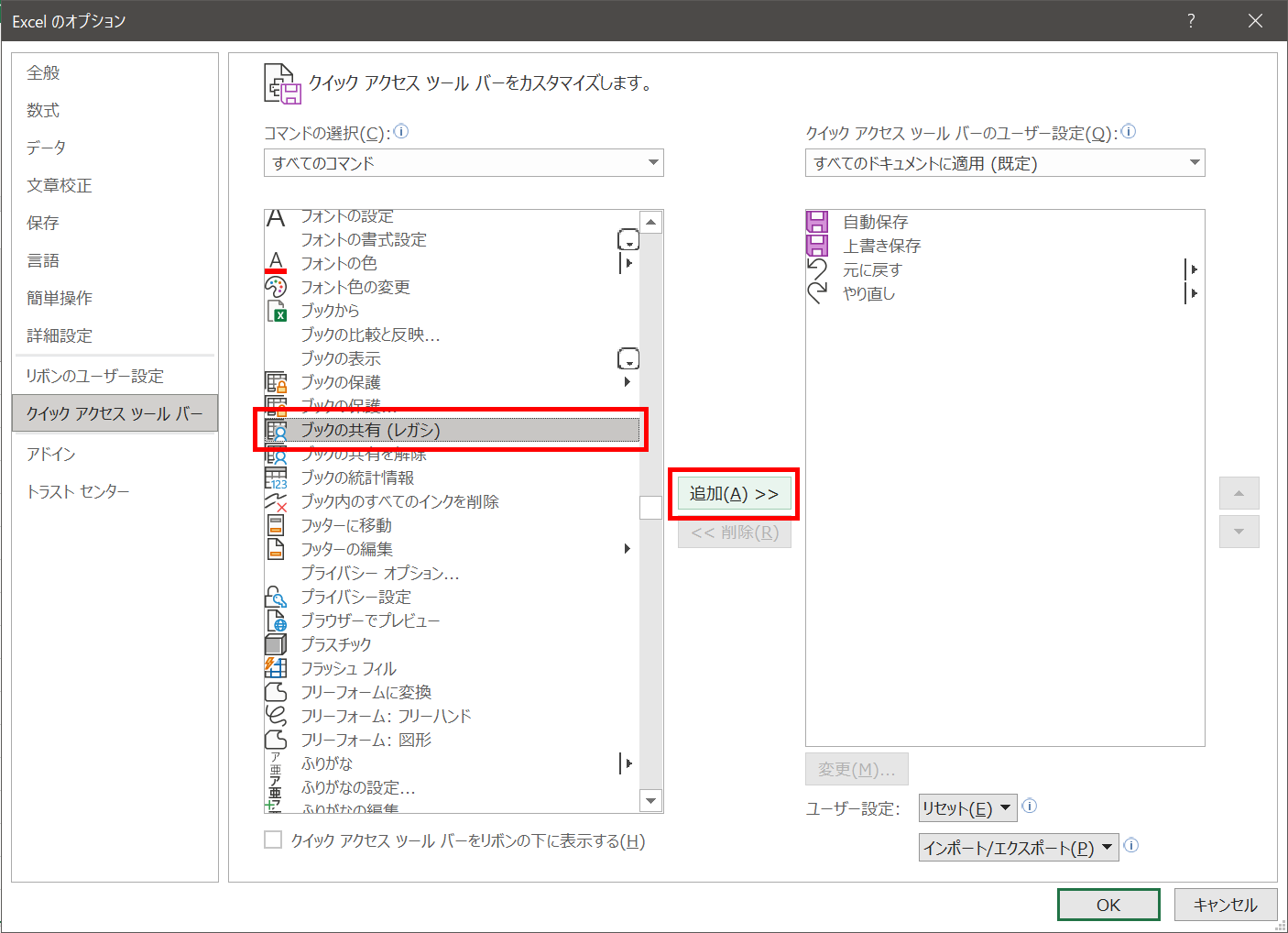
Task: Open the リセット dropdown button
Action: pyautogui.click(x=967, y=808)
